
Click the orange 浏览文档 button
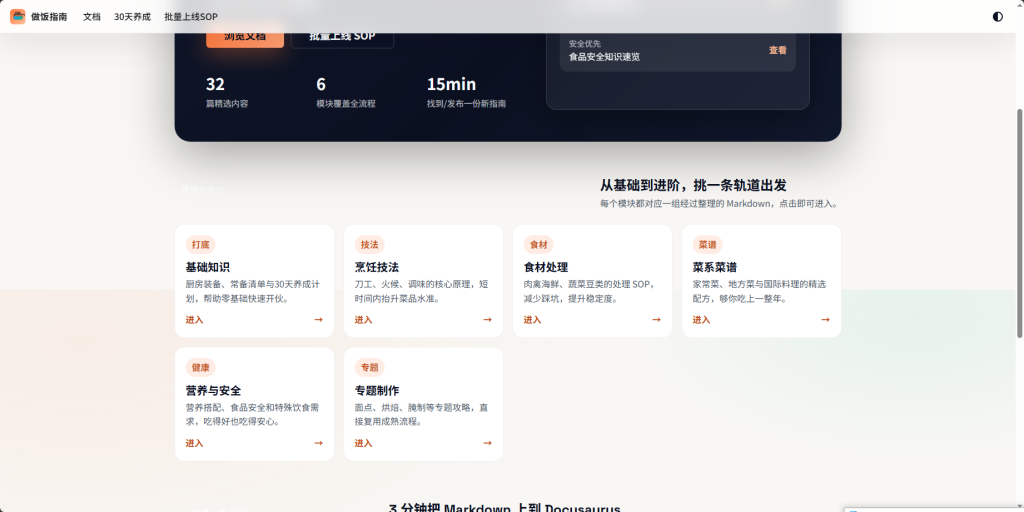click(x=245, y=38)
